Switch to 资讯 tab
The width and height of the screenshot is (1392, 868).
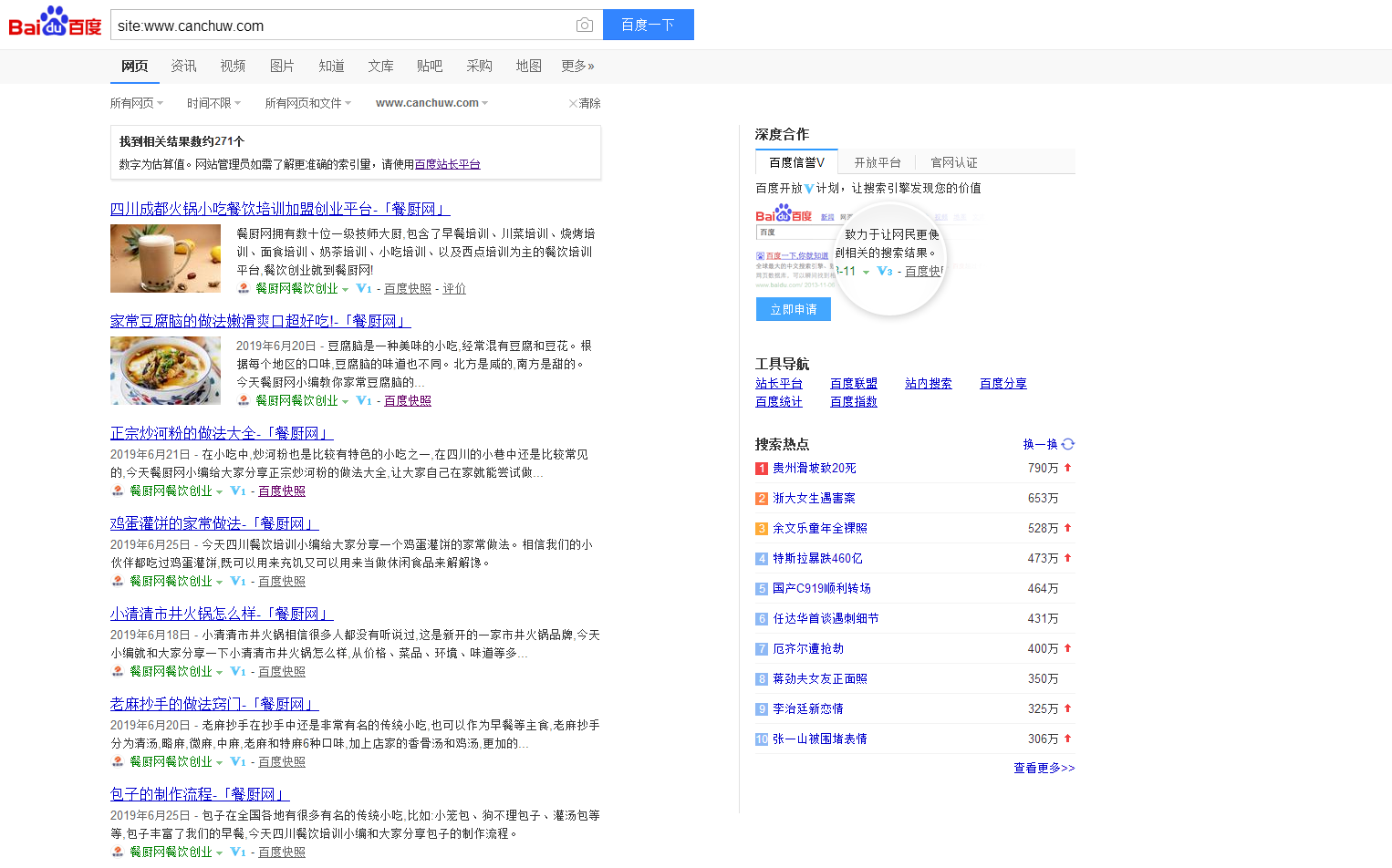(x=183, y=66)
